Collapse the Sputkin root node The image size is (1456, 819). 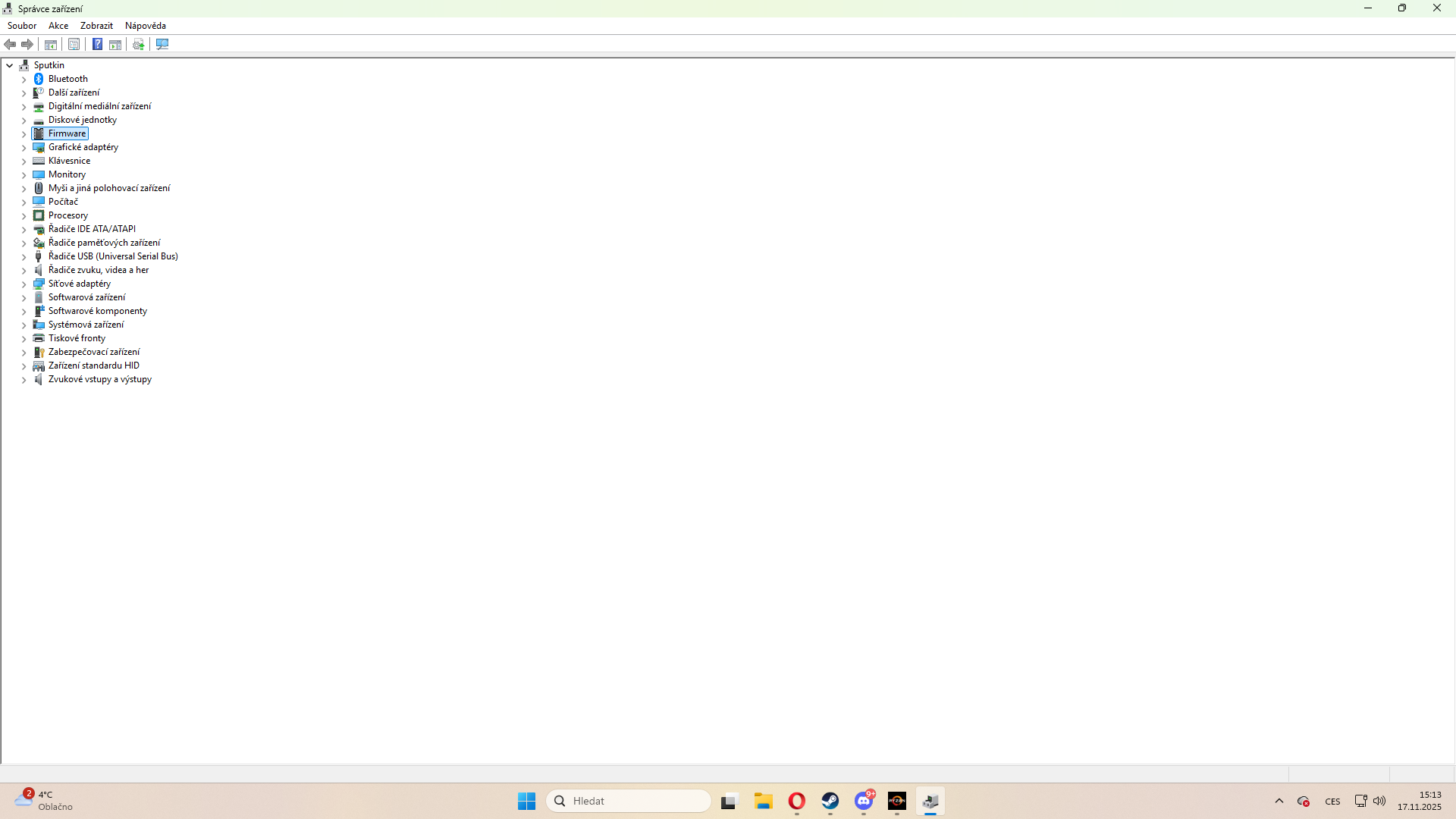coord(10,65)
